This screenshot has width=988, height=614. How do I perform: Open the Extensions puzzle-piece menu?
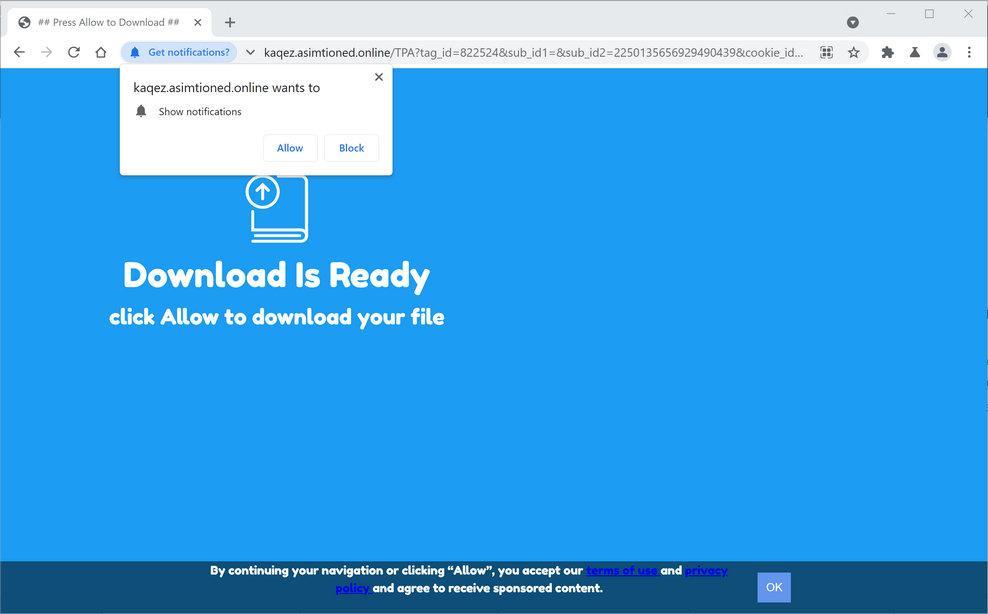coord(887,52)
